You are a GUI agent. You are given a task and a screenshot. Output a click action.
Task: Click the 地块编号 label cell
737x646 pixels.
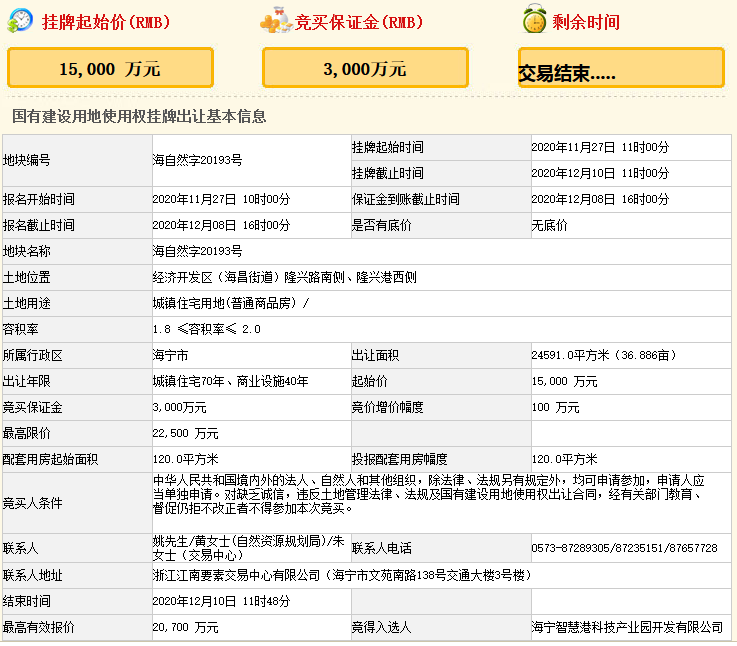coord(77,160)
